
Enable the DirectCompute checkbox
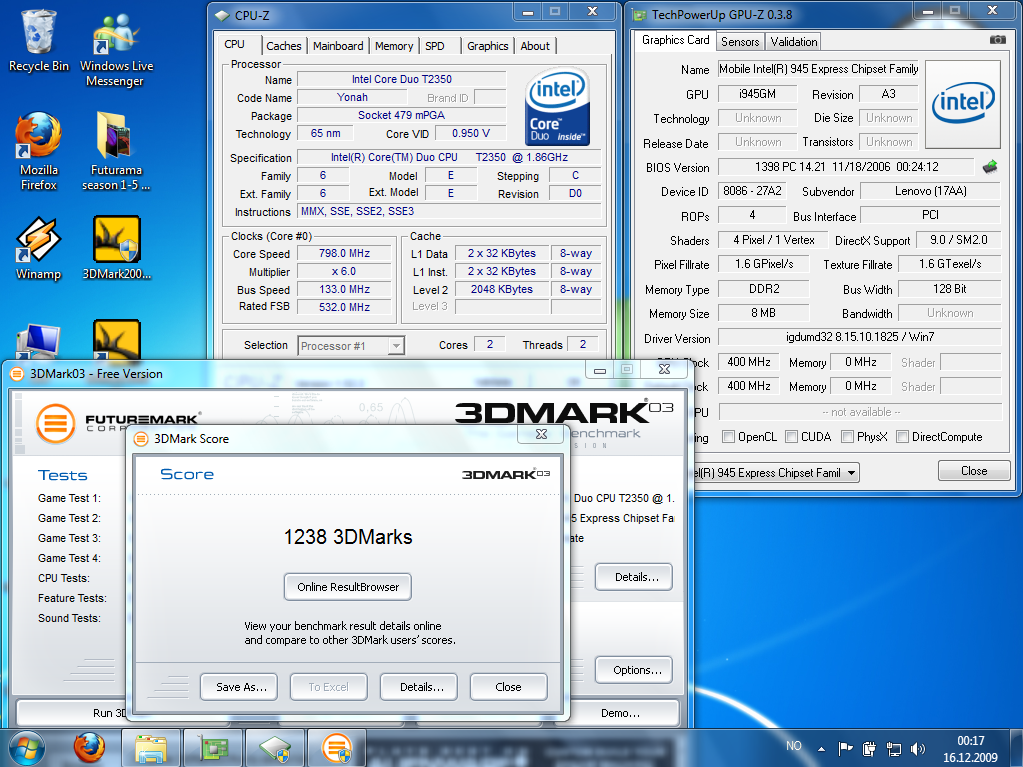click(x=902, y=436)
